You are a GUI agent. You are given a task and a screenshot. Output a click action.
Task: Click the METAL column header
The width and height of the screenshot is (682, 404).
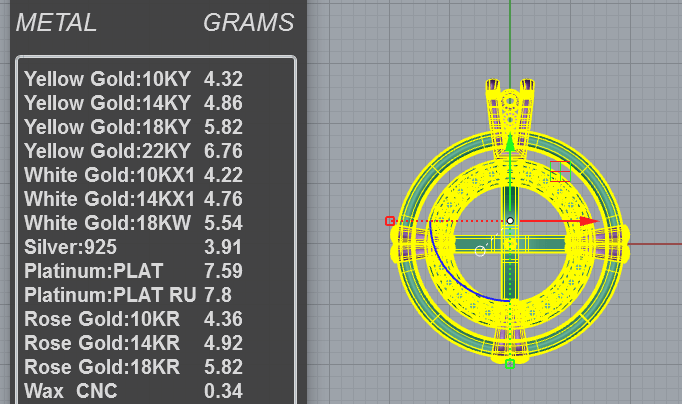pyautogui.click(x=56, y=23)
